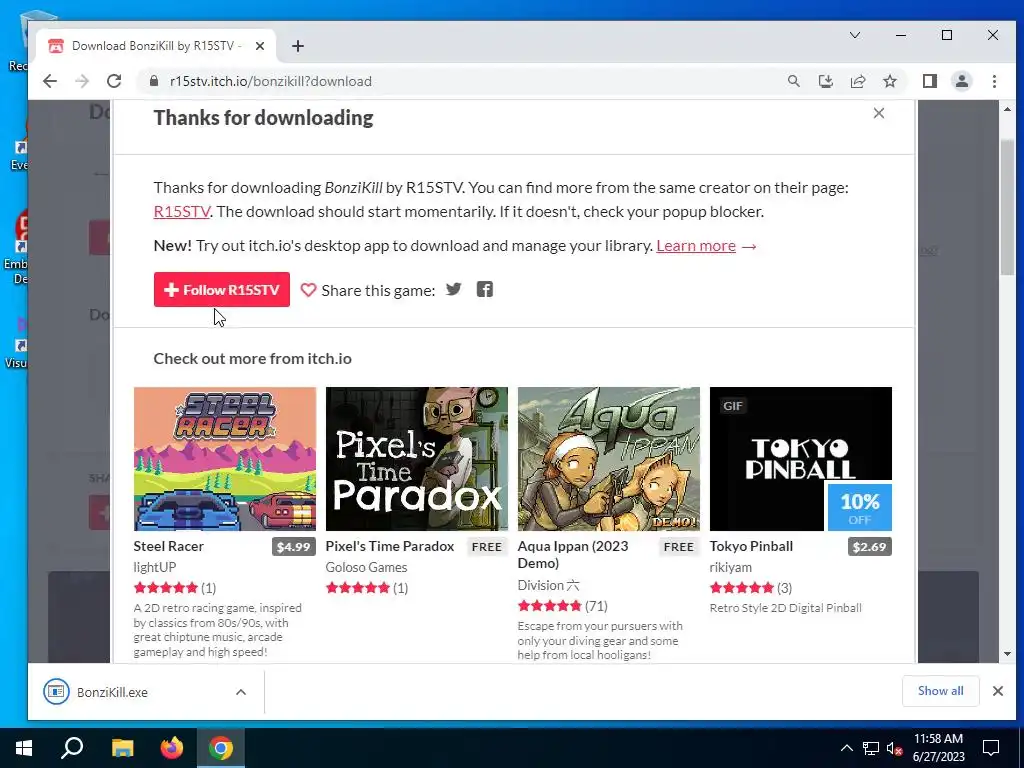Reload the page with refresh icon
The image size is (1024, 768).
coord(114,81)
